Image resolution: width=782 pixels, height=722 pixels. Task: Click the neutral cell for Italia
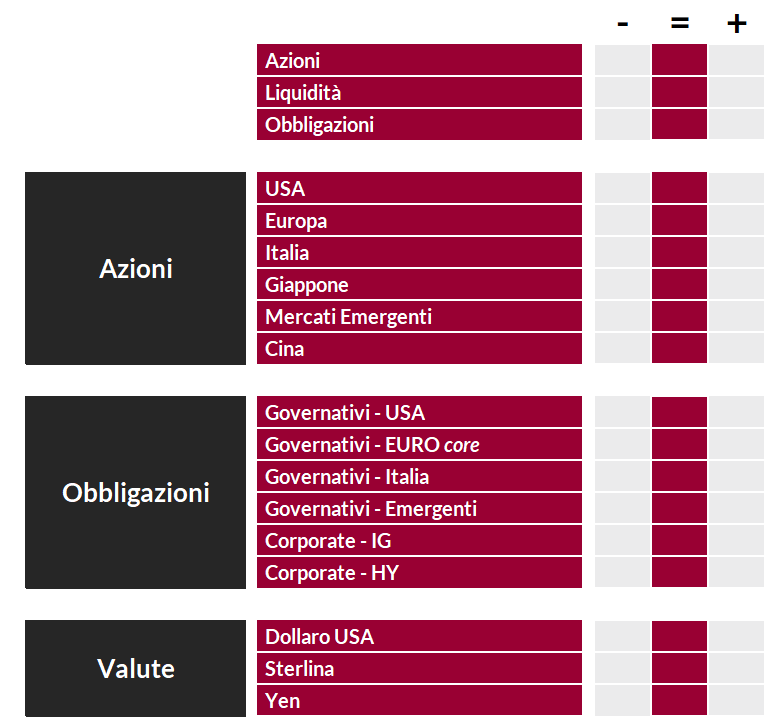click(x=679, y=252)
